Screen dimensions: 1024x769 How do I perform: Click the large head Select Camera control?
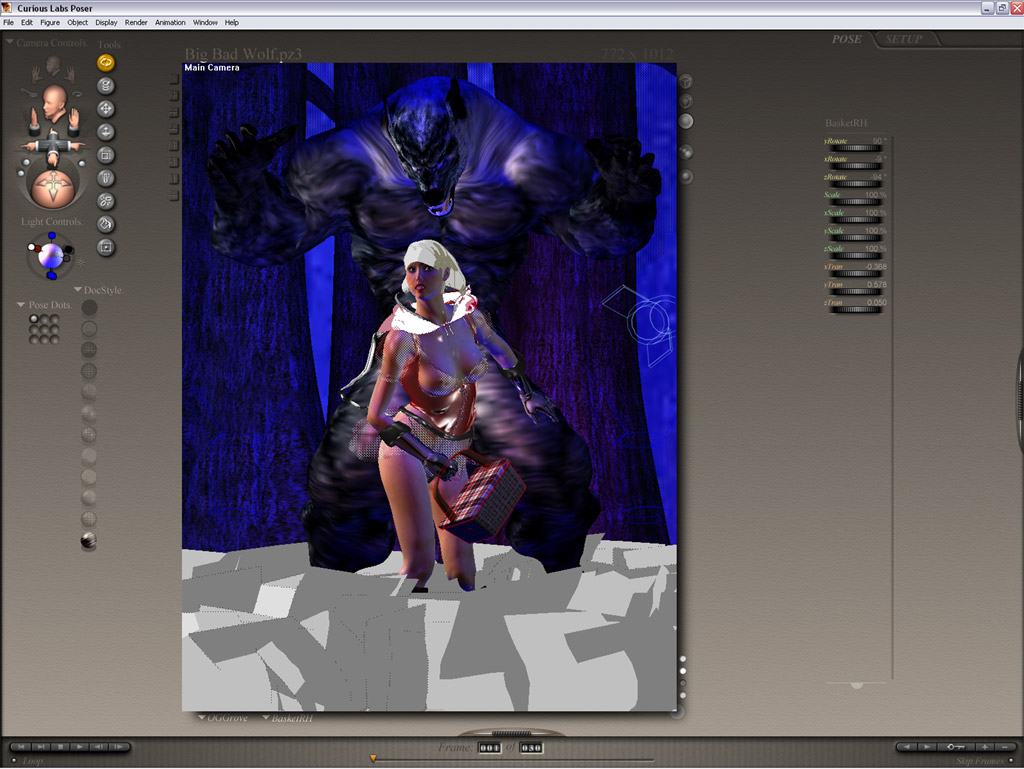click(x=54, y=102)
